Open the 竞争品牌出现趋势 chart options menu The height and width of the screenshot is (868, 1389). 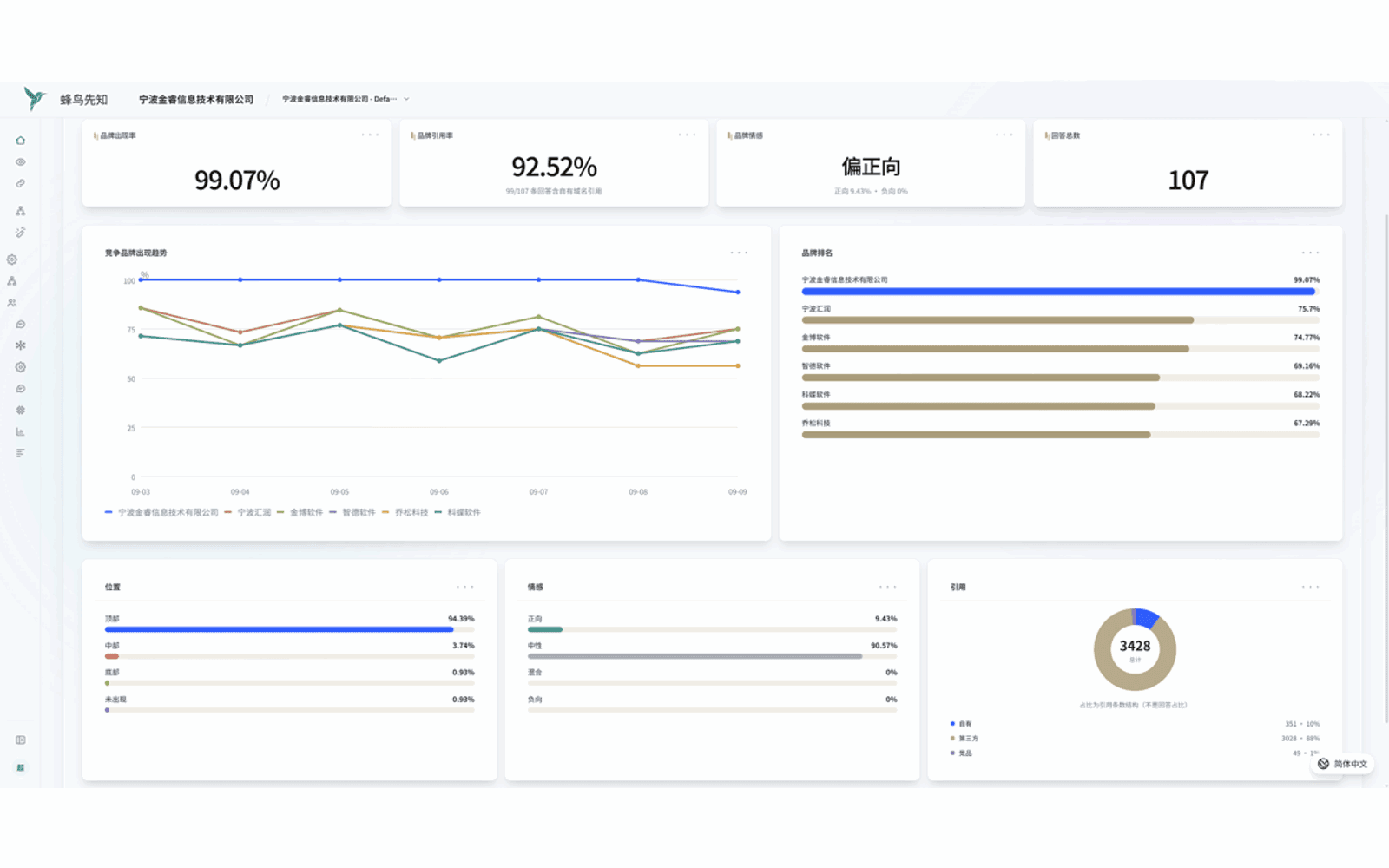click(739, 253)
